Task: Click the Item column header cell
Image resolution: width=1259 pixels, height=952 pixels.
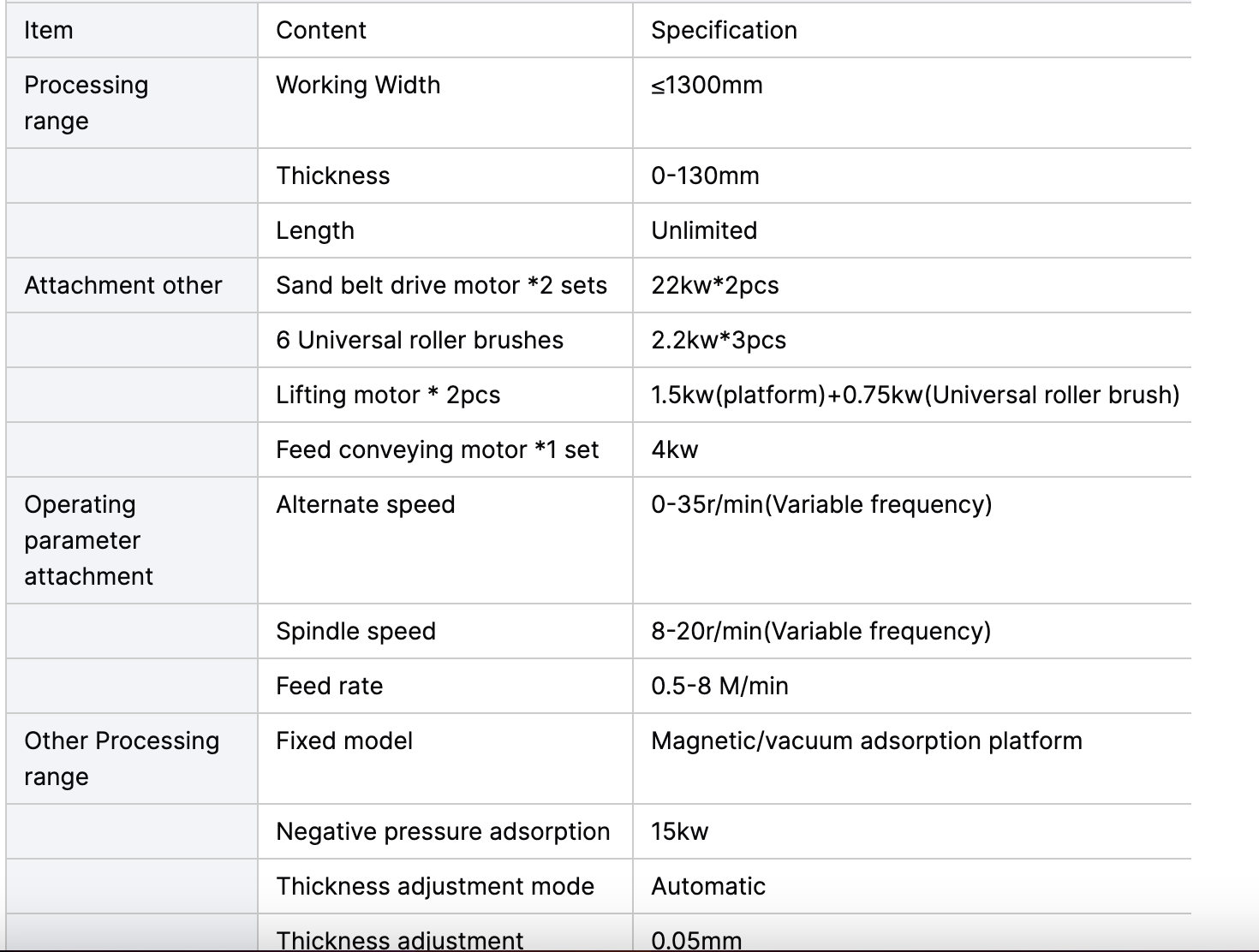Action: [49, 31]
